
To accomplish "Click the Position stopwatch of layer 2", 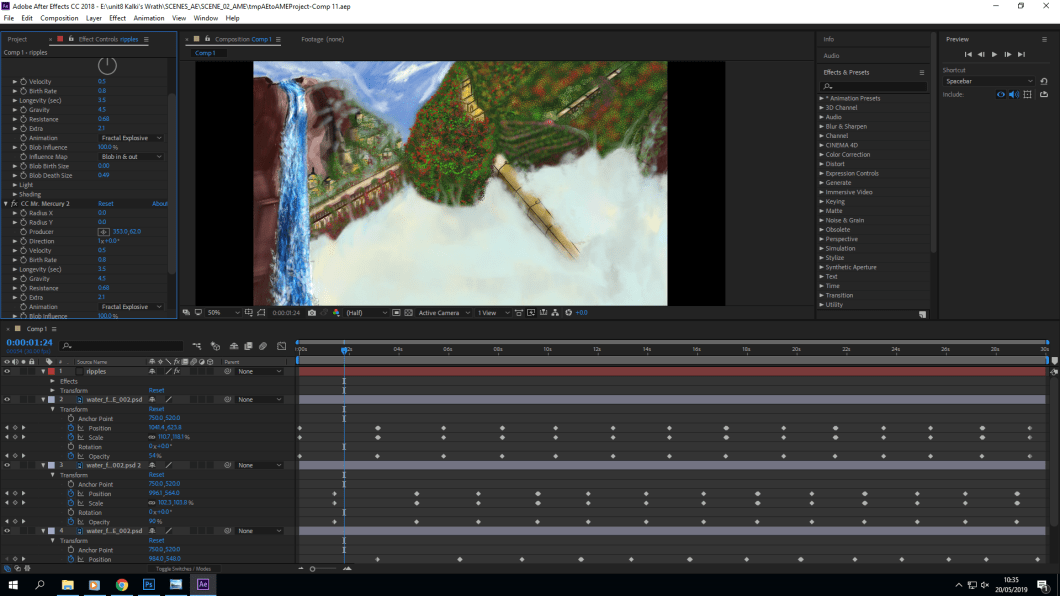I will (71, 428).
